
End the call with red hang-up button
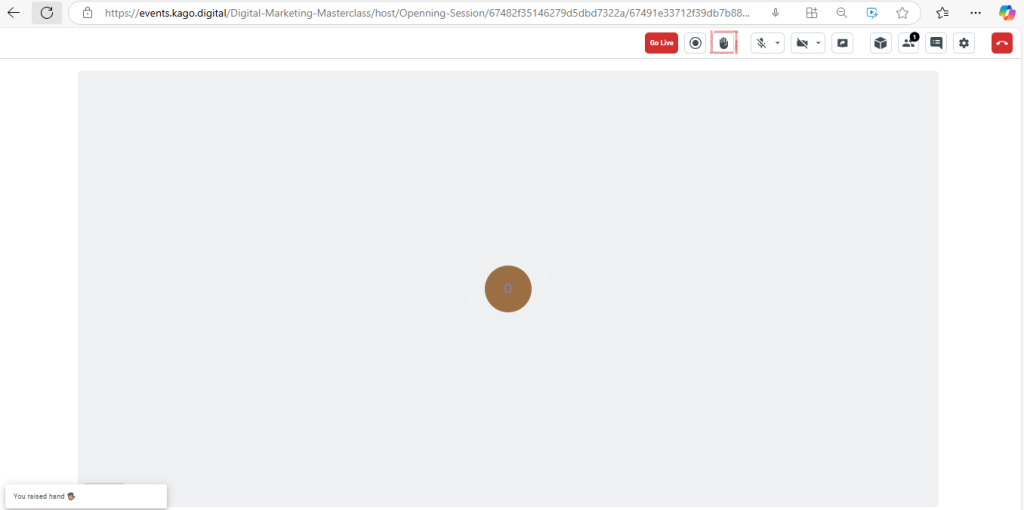pyautogui.click(x=1002, y=43)
